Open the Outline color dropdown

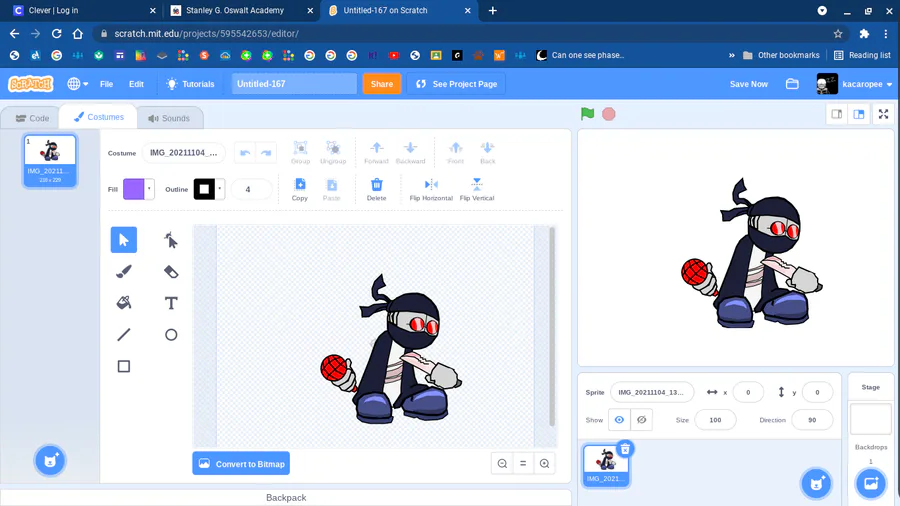point(219,189)
